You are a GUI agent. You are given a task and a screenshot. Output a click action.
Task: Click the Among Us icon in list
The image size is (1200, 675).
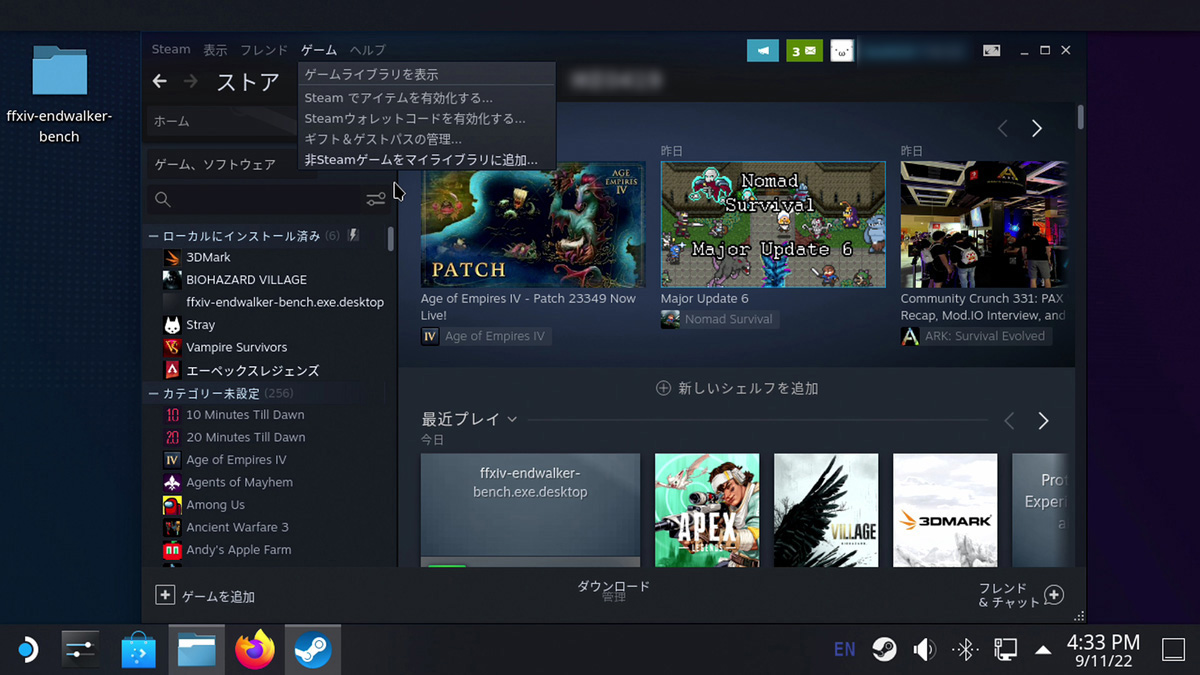[x=172, y=505]
